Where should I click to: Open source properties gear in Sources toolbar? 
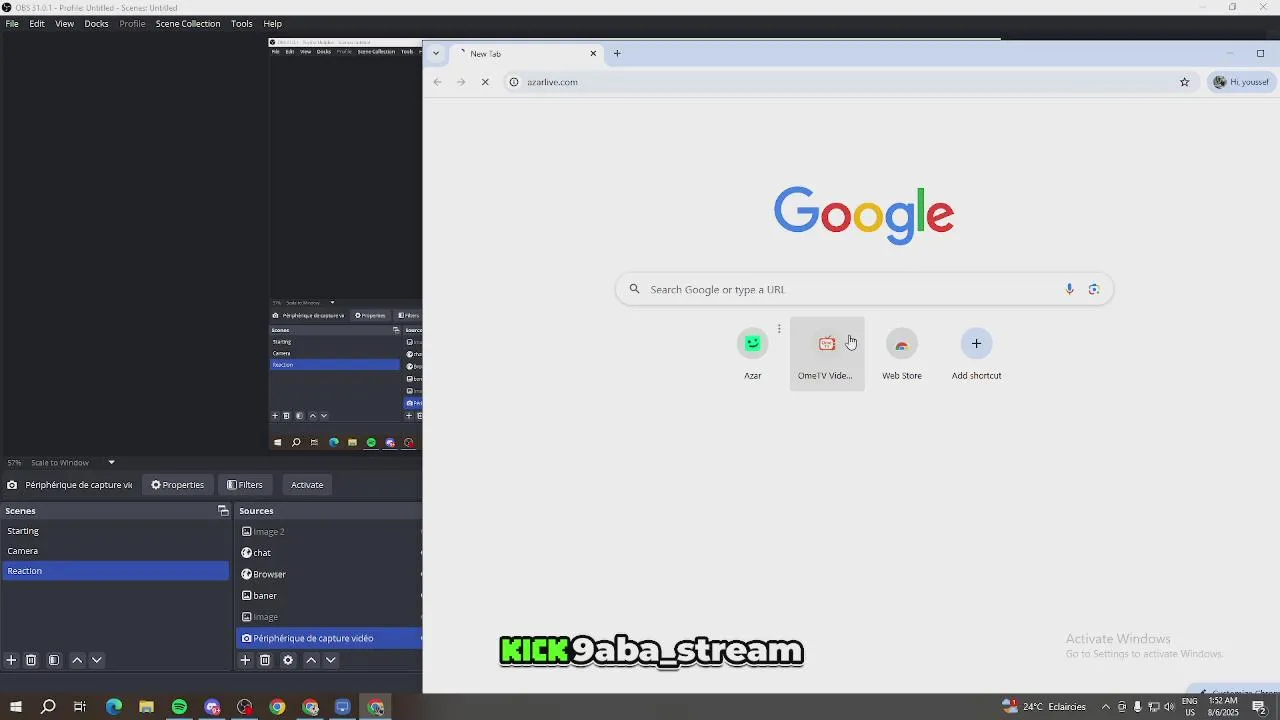(x=288, y=660)
